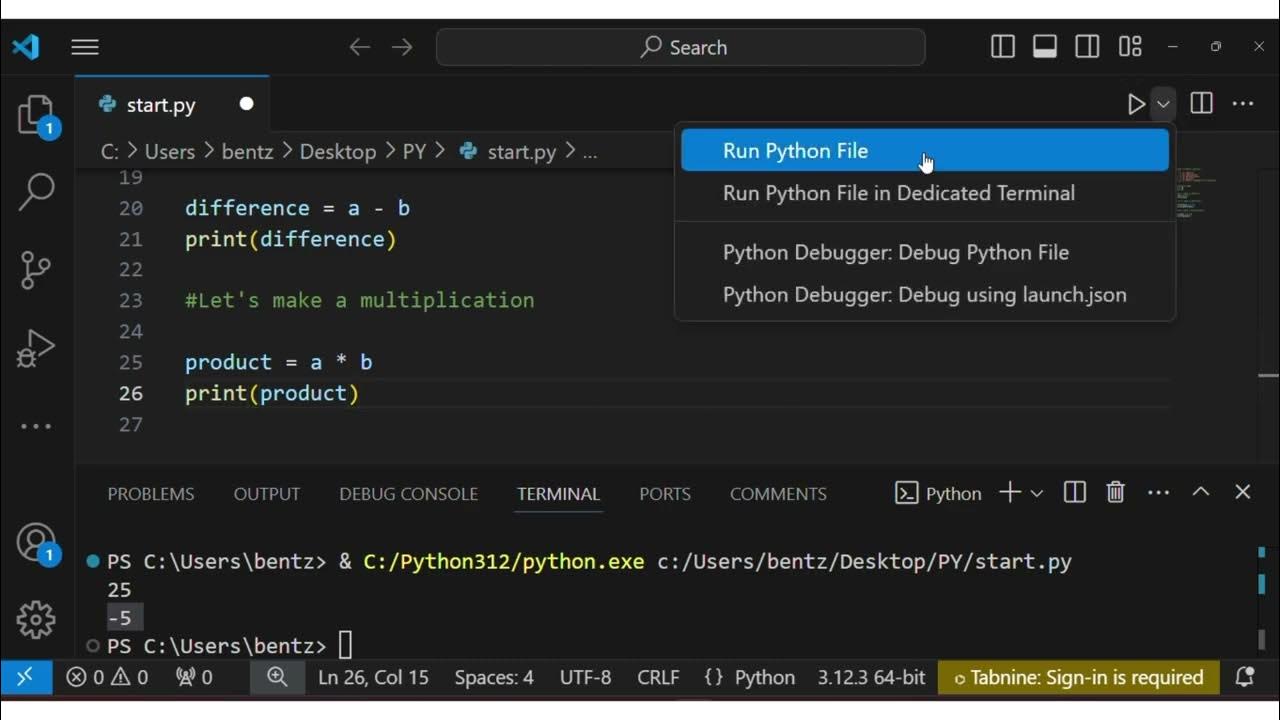Split the terminal panel
1280x720 pixels.
(1075, 492)
